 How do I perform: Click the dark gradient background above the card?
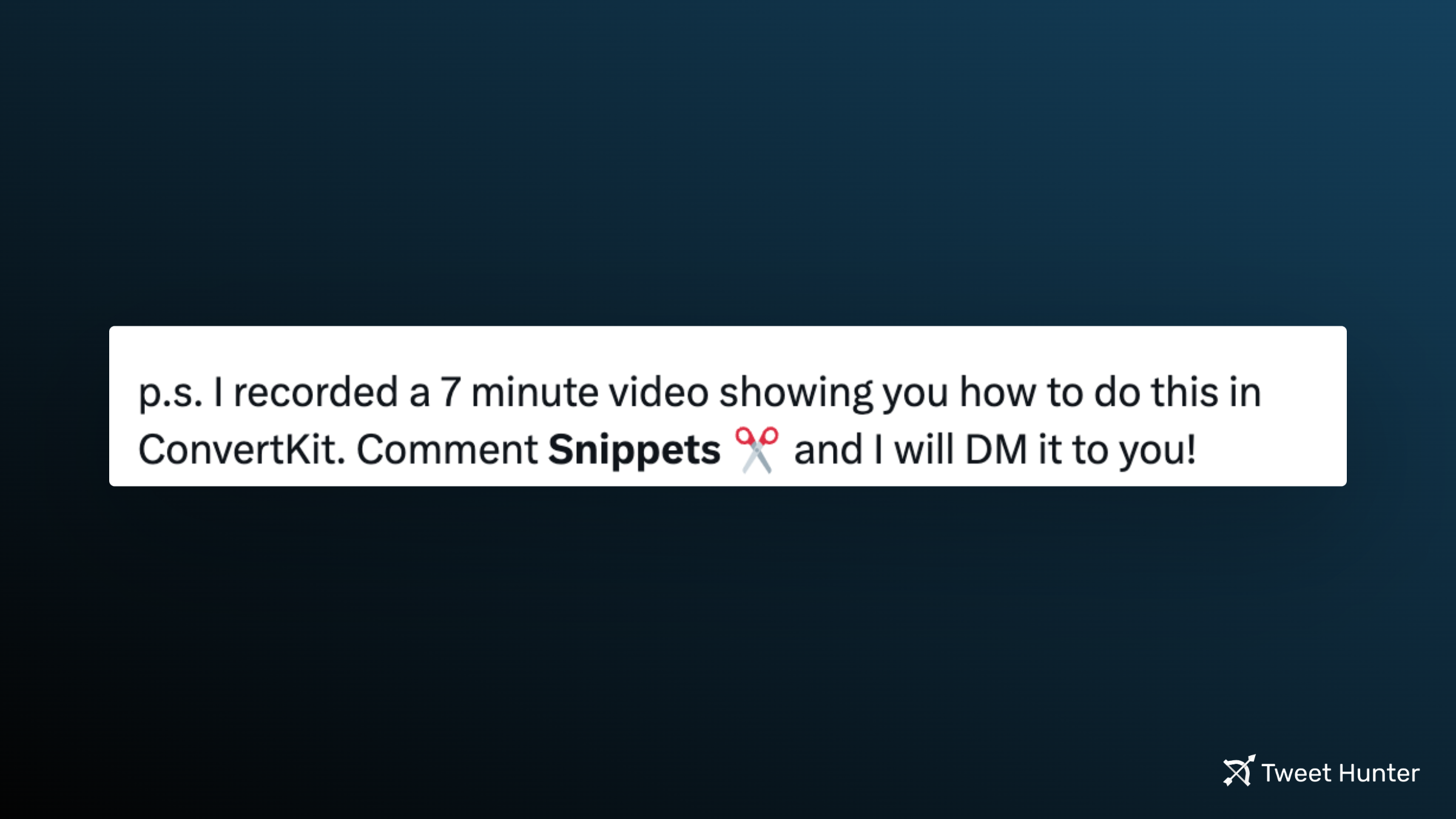(728, 164)
